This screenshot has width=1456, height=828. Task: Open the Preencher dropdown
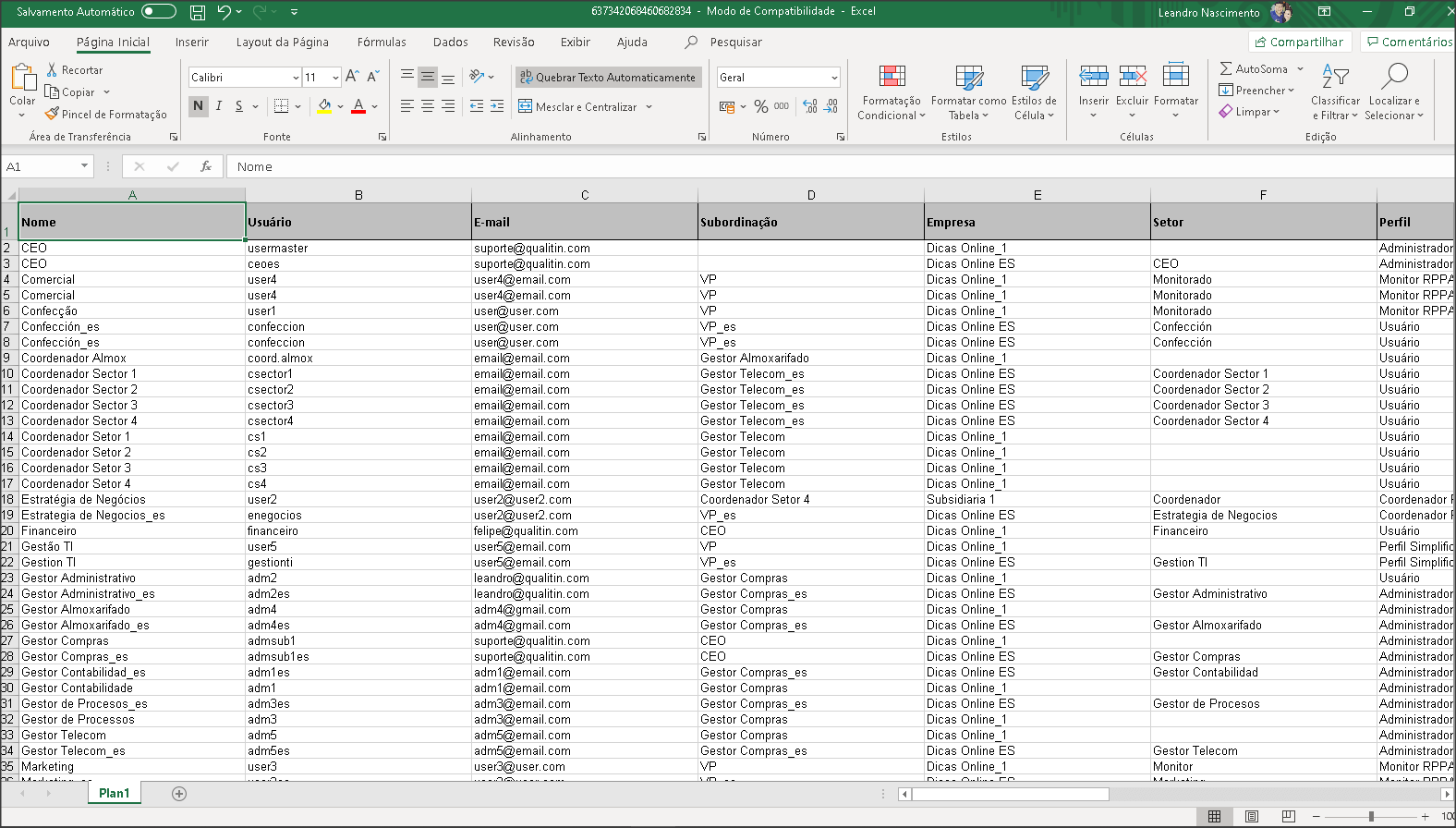pos(1256,91)
